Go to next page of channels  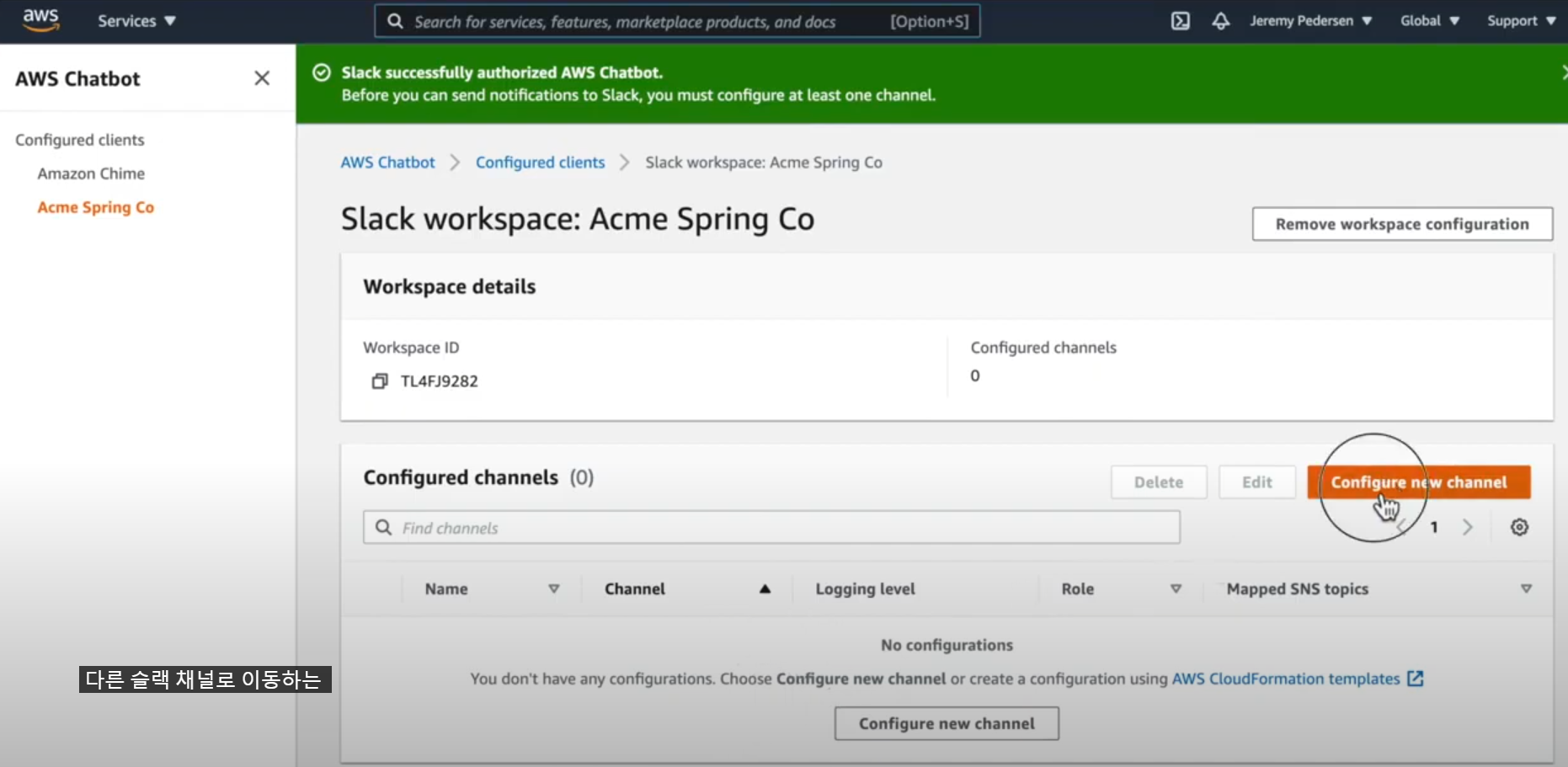click(1468, 527)
